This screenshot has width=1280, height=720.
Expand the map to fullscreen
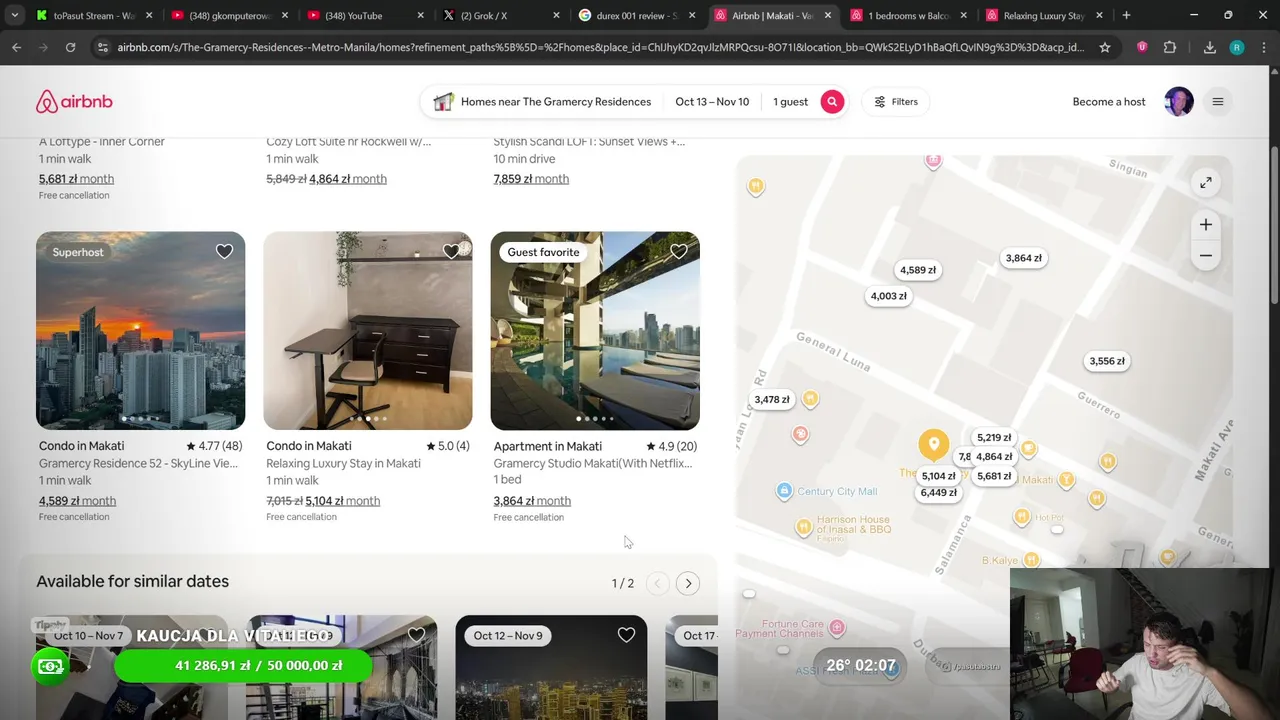pos(1206,183)
